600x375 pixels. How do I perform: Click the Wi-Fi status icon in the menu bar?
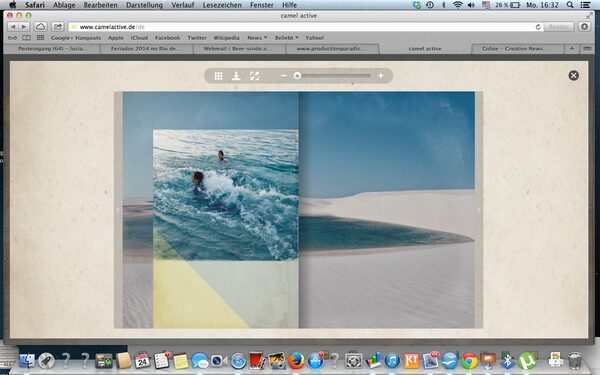(x=458, y=5)
